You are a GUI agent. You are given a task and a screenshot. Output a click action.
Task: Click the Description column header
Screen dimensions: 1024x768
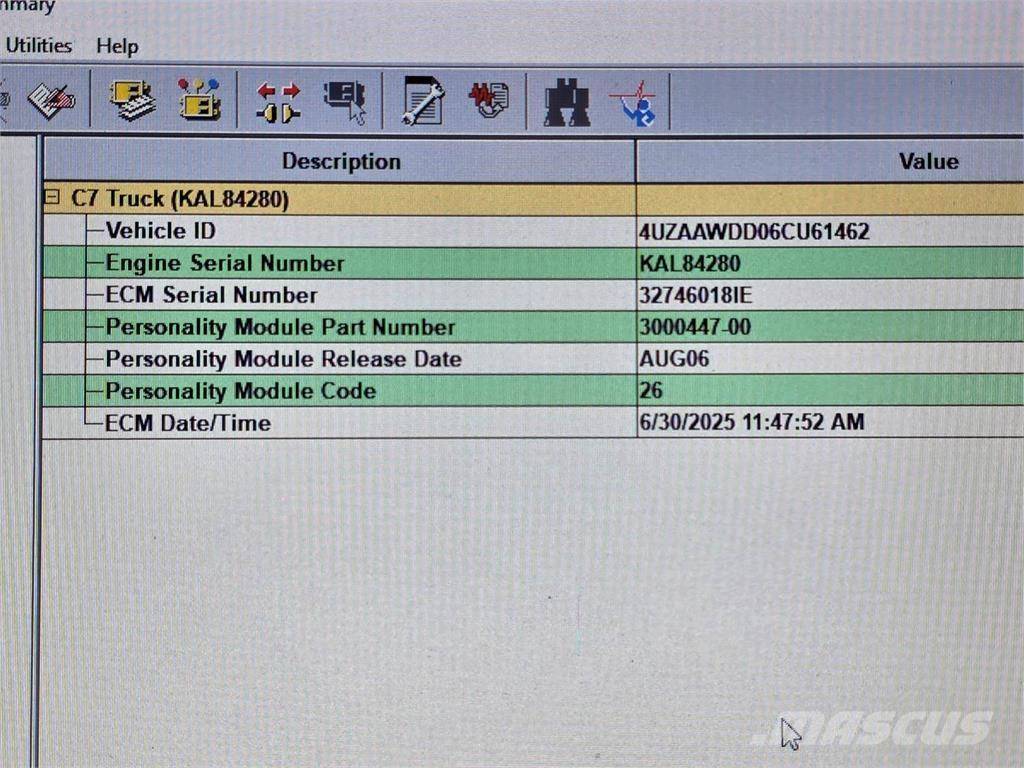click(x=340, y=161)
